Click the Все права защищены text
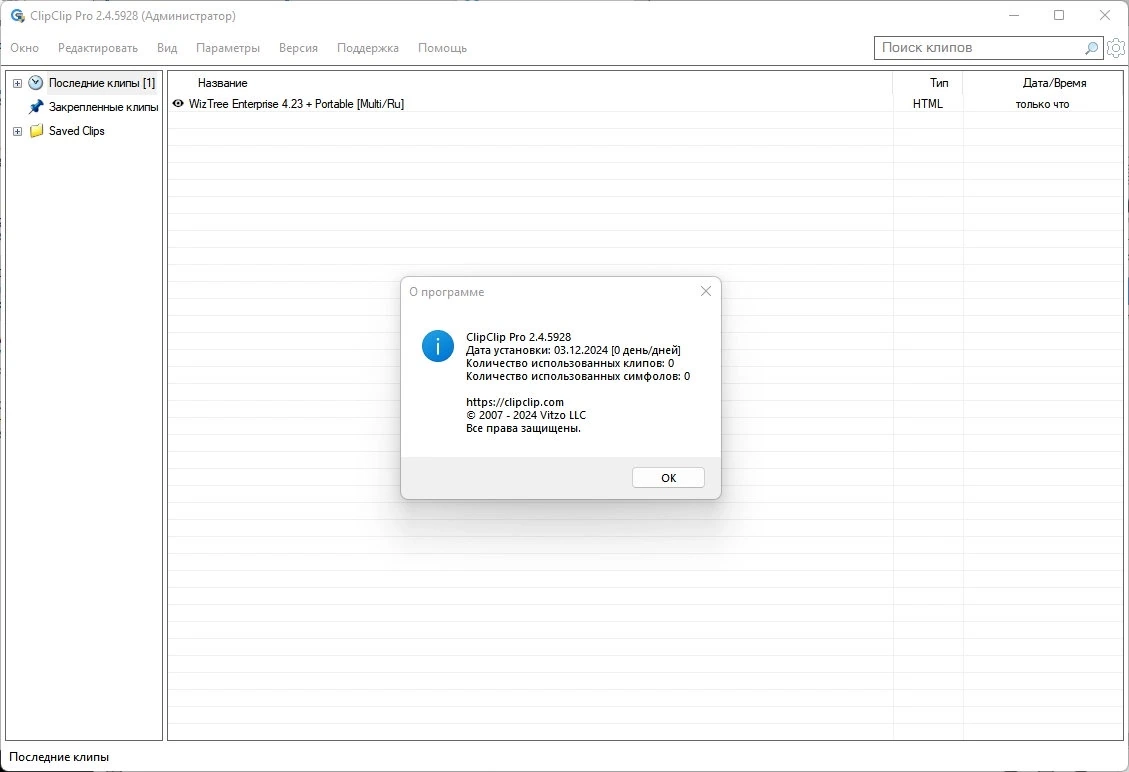Screen dimensions: 1129x772 (x=523, y=428)
